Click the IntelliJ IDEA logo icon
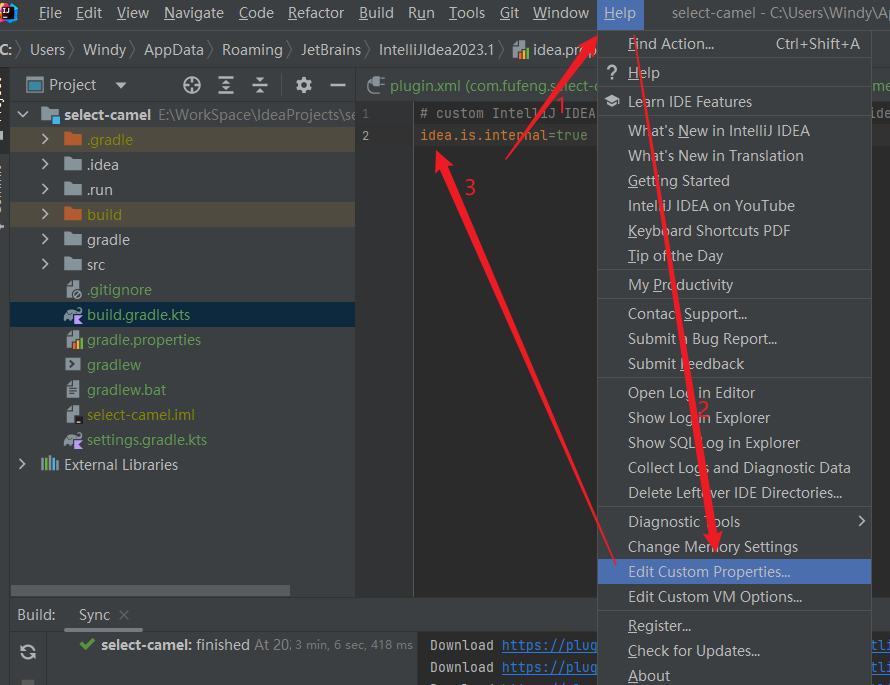Image resolution: width=890 pixels, height=685 pixels. click(x=8, y=12)
